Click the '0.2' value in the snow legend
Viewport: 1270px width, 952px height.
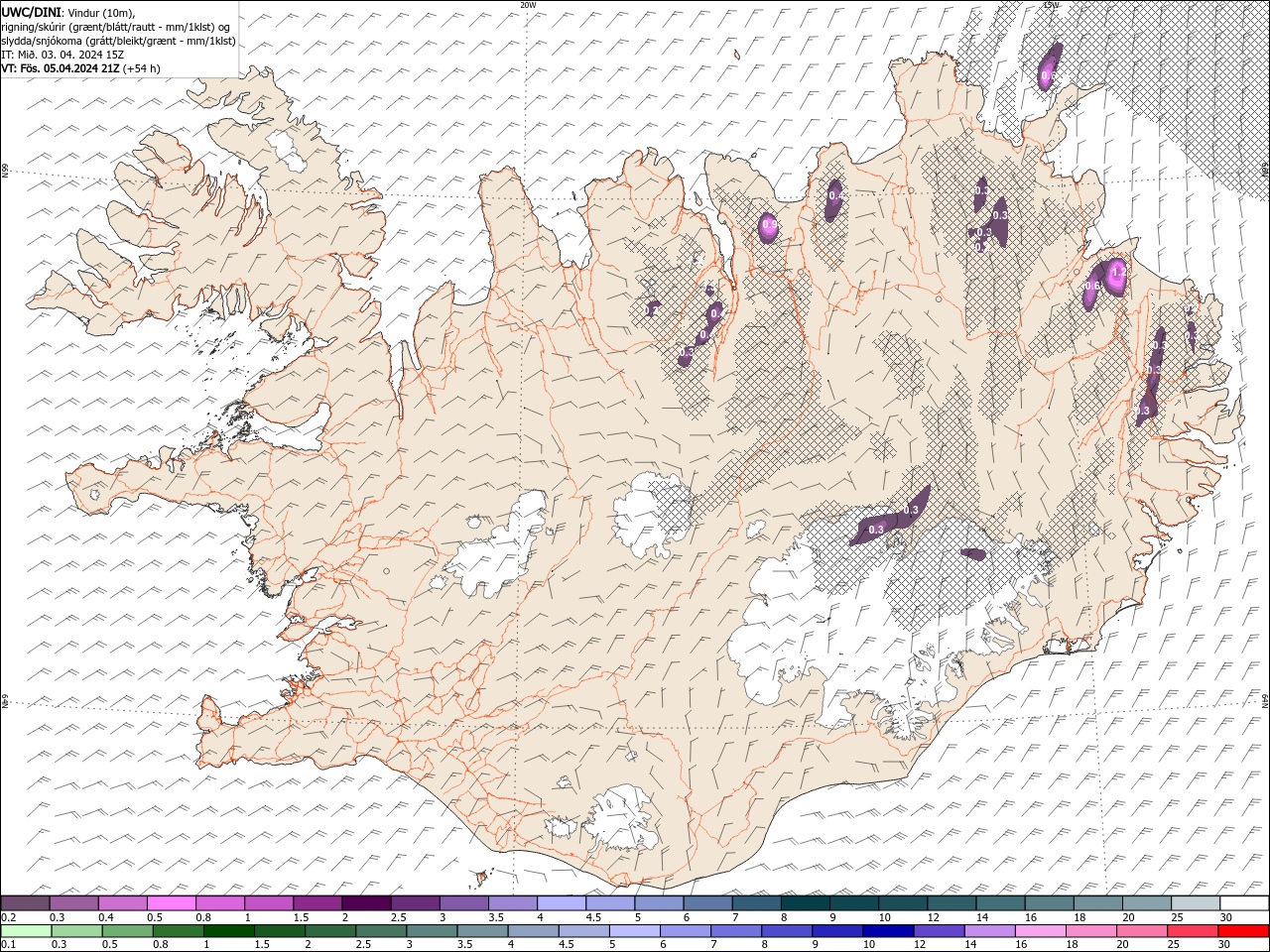[x=9, y=917]
